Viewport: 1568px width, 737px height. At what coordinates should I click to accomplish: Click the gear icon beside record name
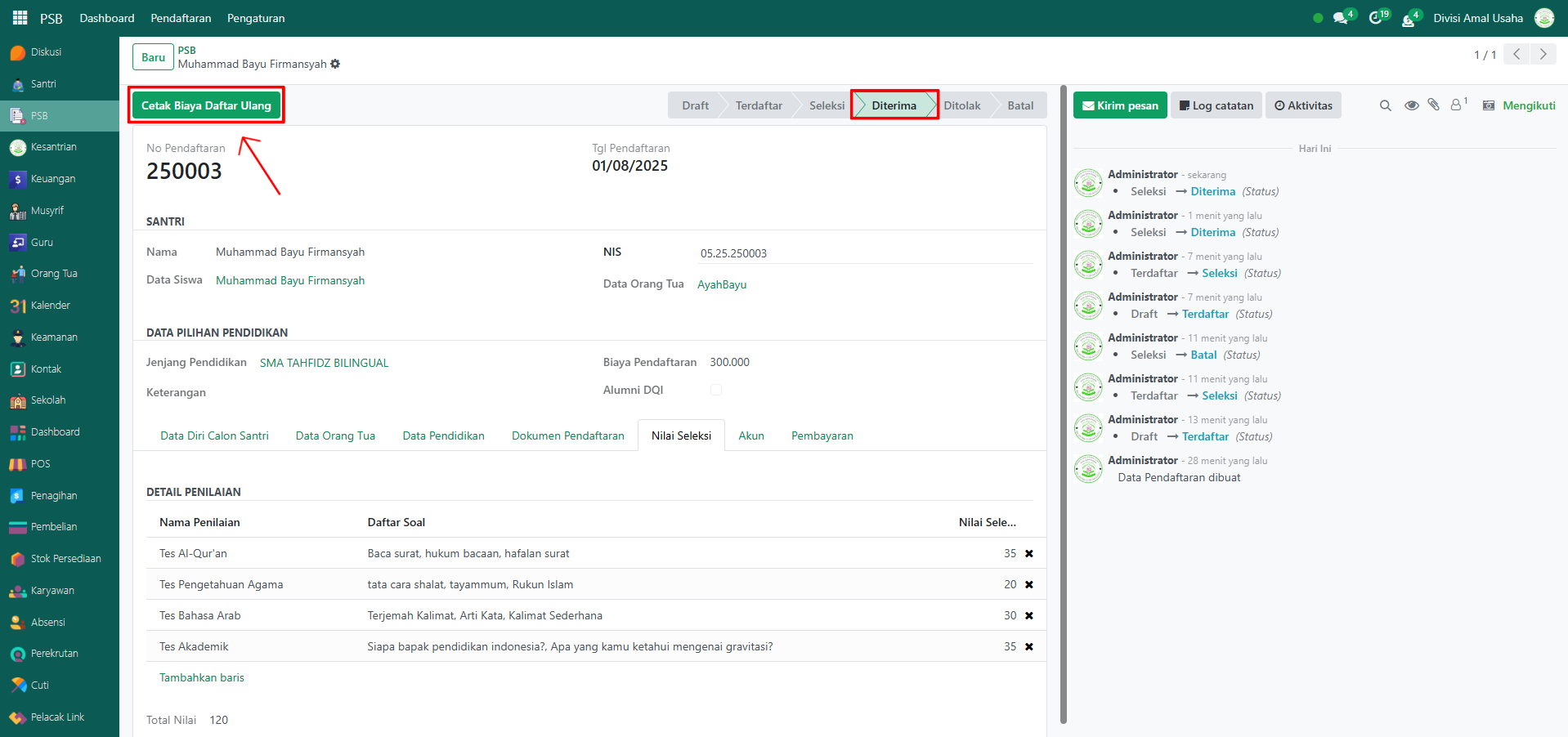(335, 64)
